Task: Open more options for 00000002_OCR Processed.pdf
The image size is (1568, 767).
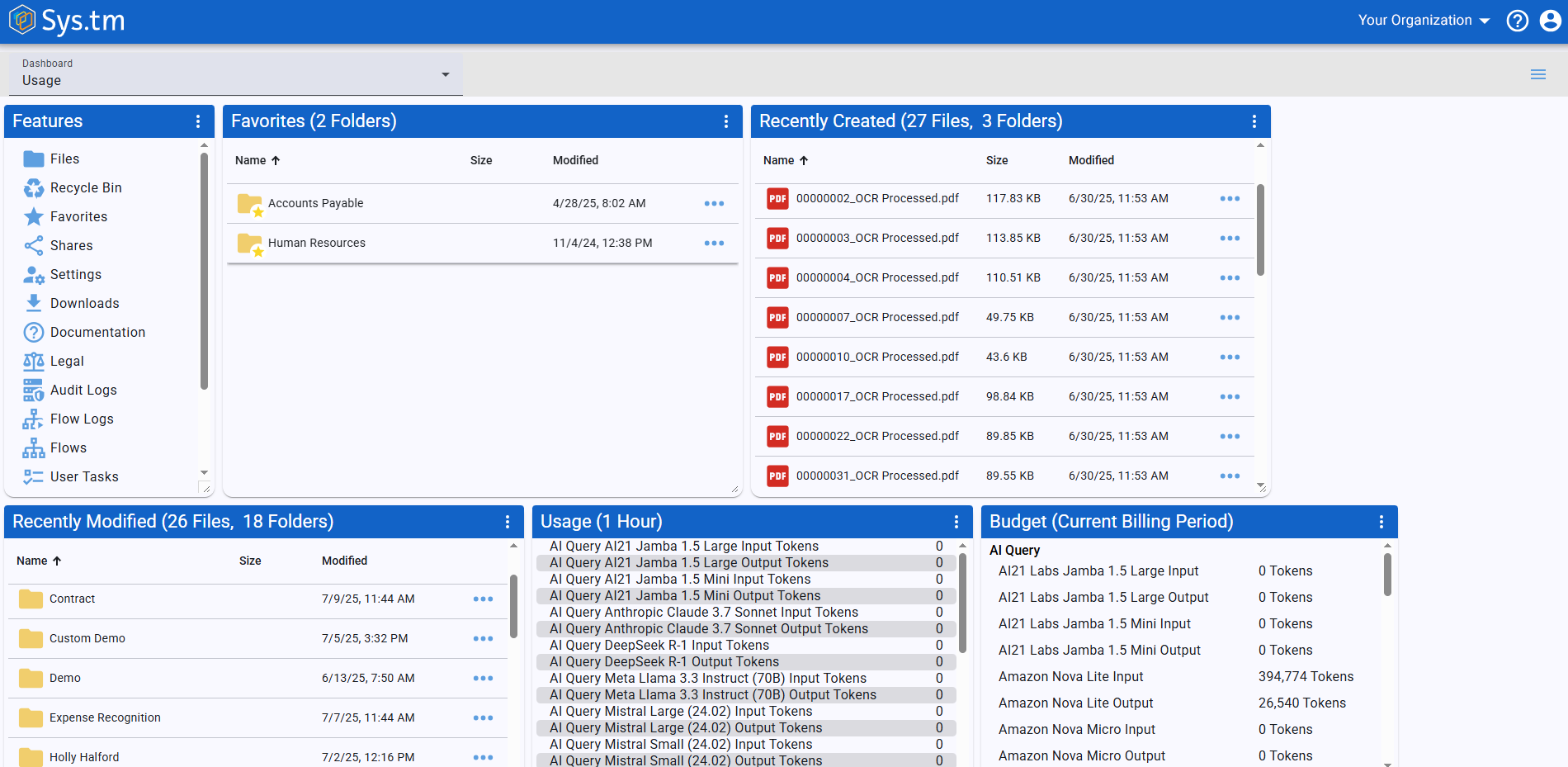Action: [1230, 199]
